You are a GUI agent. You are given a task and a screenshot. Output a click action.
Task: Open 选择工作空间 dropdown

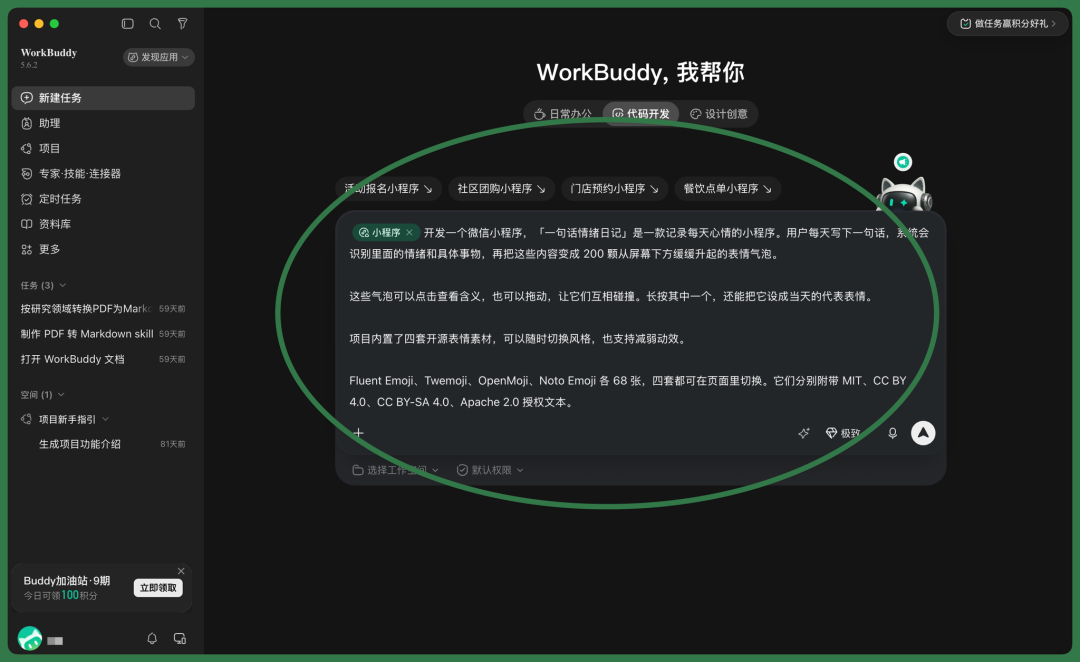(395, 470)
